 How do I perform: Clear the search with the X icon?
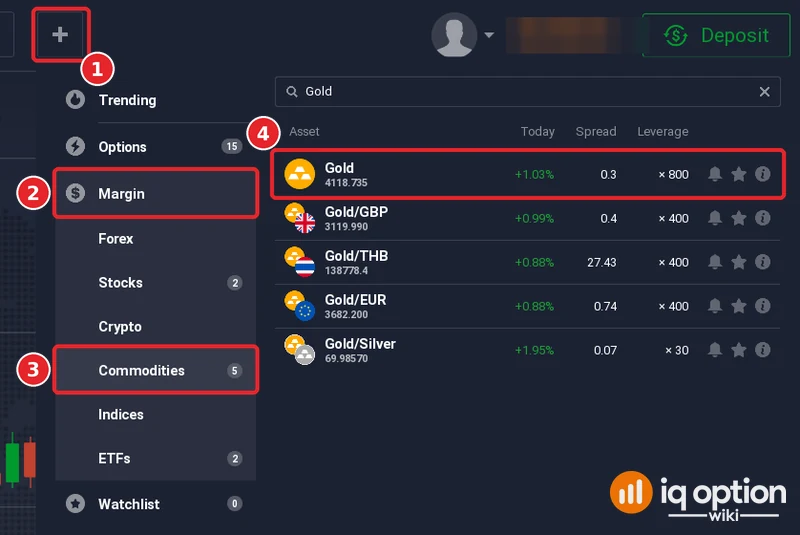764,92
